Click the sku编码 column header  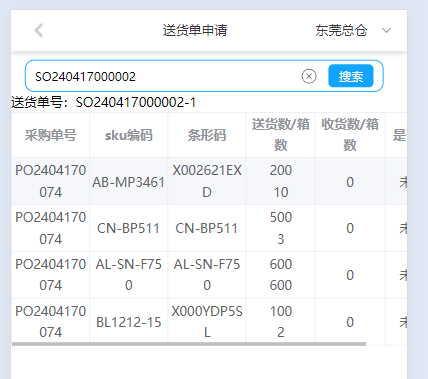pos(129,135)
